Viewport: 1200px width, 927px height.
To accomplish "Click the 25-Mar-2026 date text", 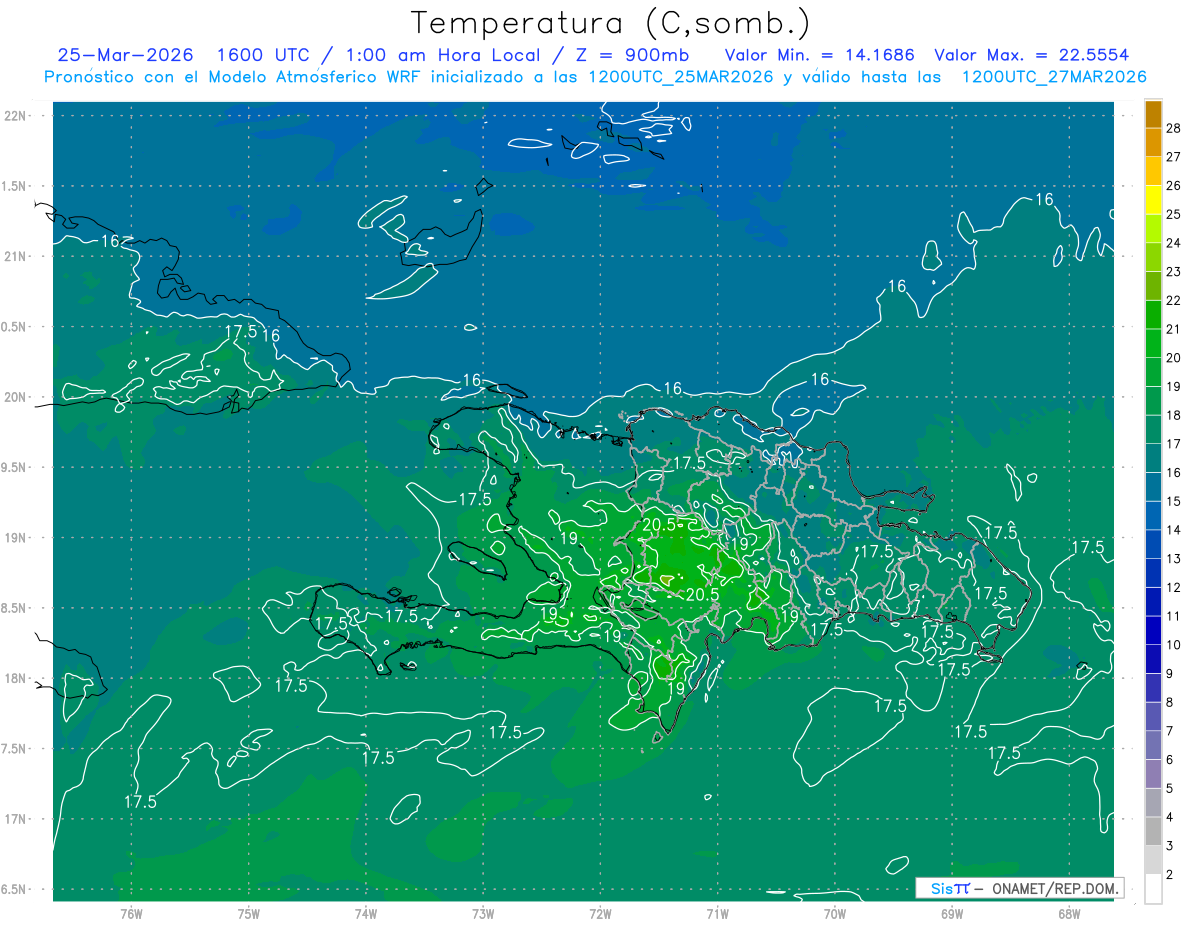I will pyautogui.click(x=126, y=55).
